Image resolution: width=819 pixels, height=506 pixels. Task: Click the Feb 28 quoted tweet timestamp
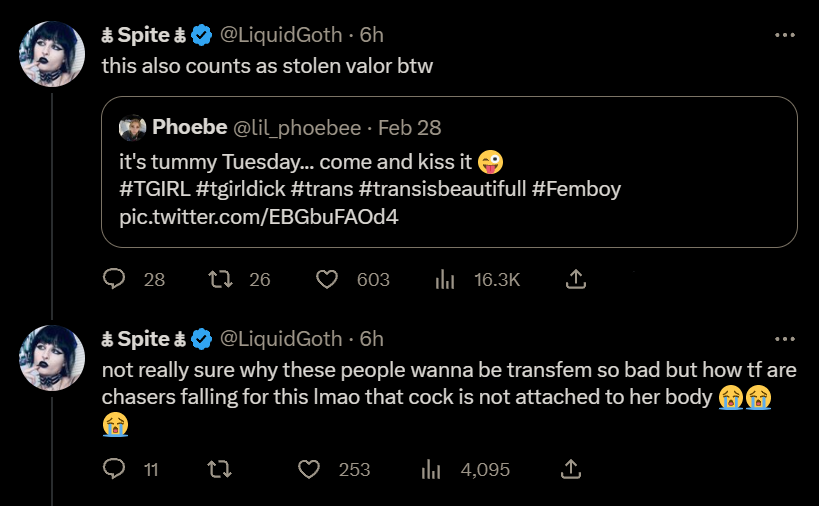tap(410, 127)
